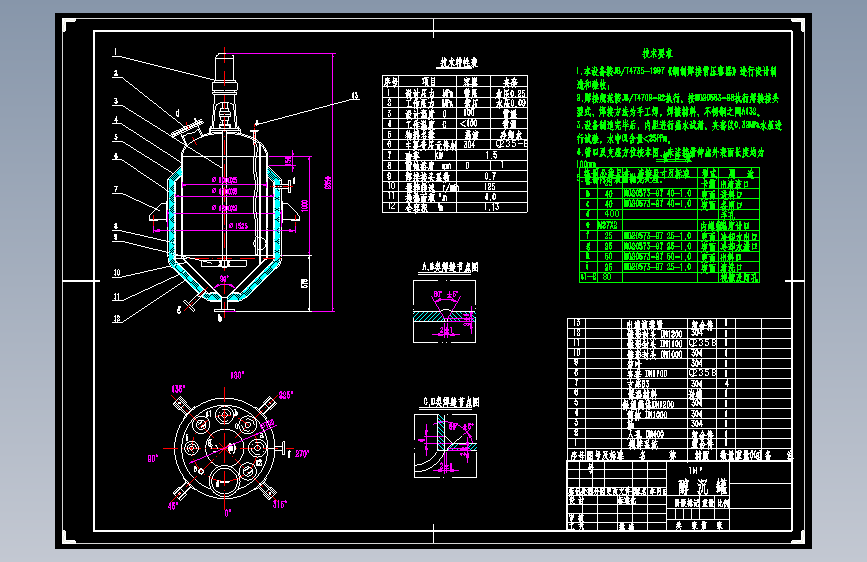This screenshot has height=562, width=867.
Task: Select the agitator impeller inside the vessel
Action: (224, 263)
